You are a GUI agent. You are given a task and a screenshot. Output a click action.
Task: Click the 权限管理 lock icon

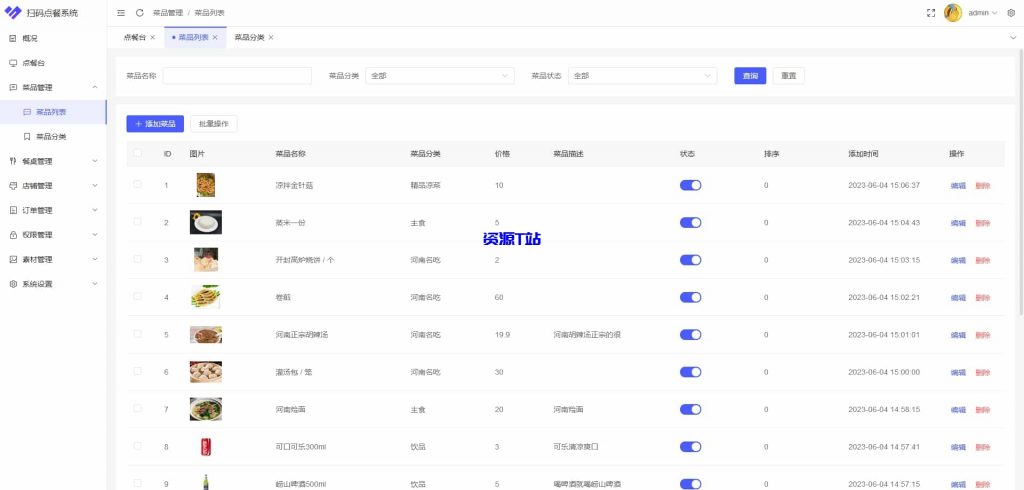point(13,235)
